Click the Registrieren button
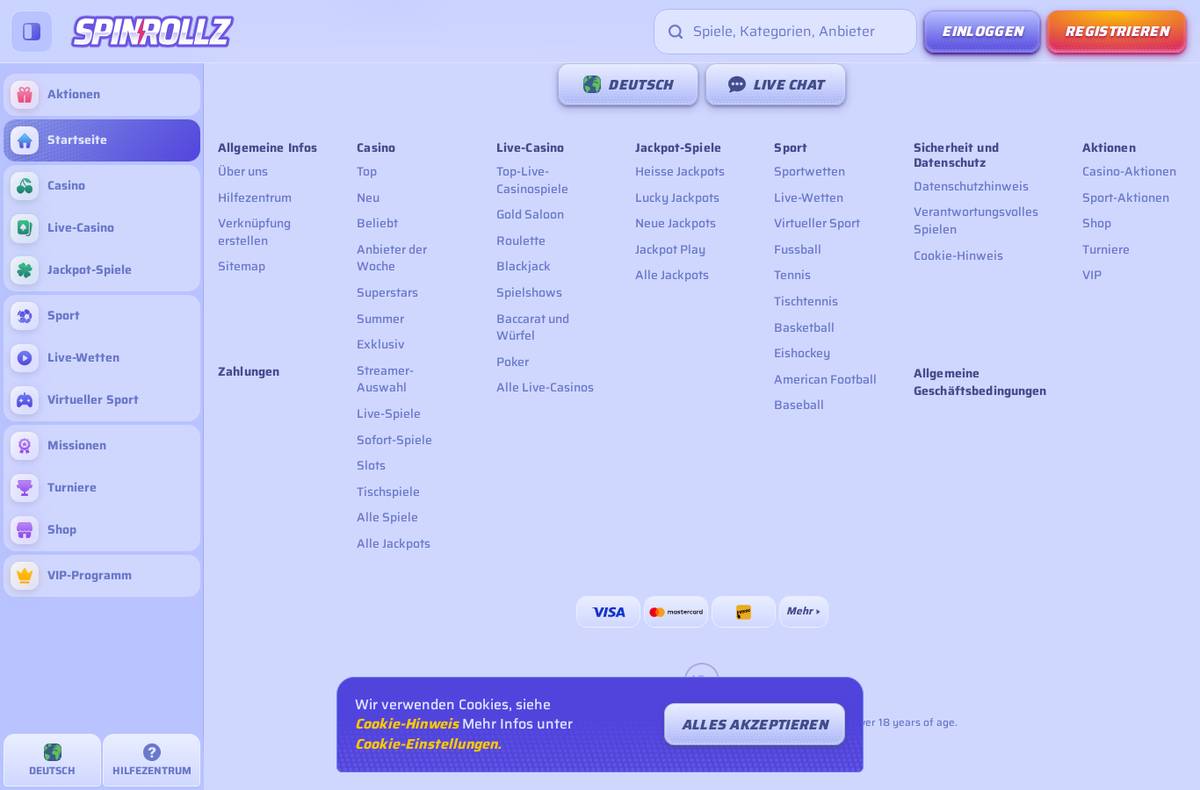1200x790 pixels. tap(1116, 32)
